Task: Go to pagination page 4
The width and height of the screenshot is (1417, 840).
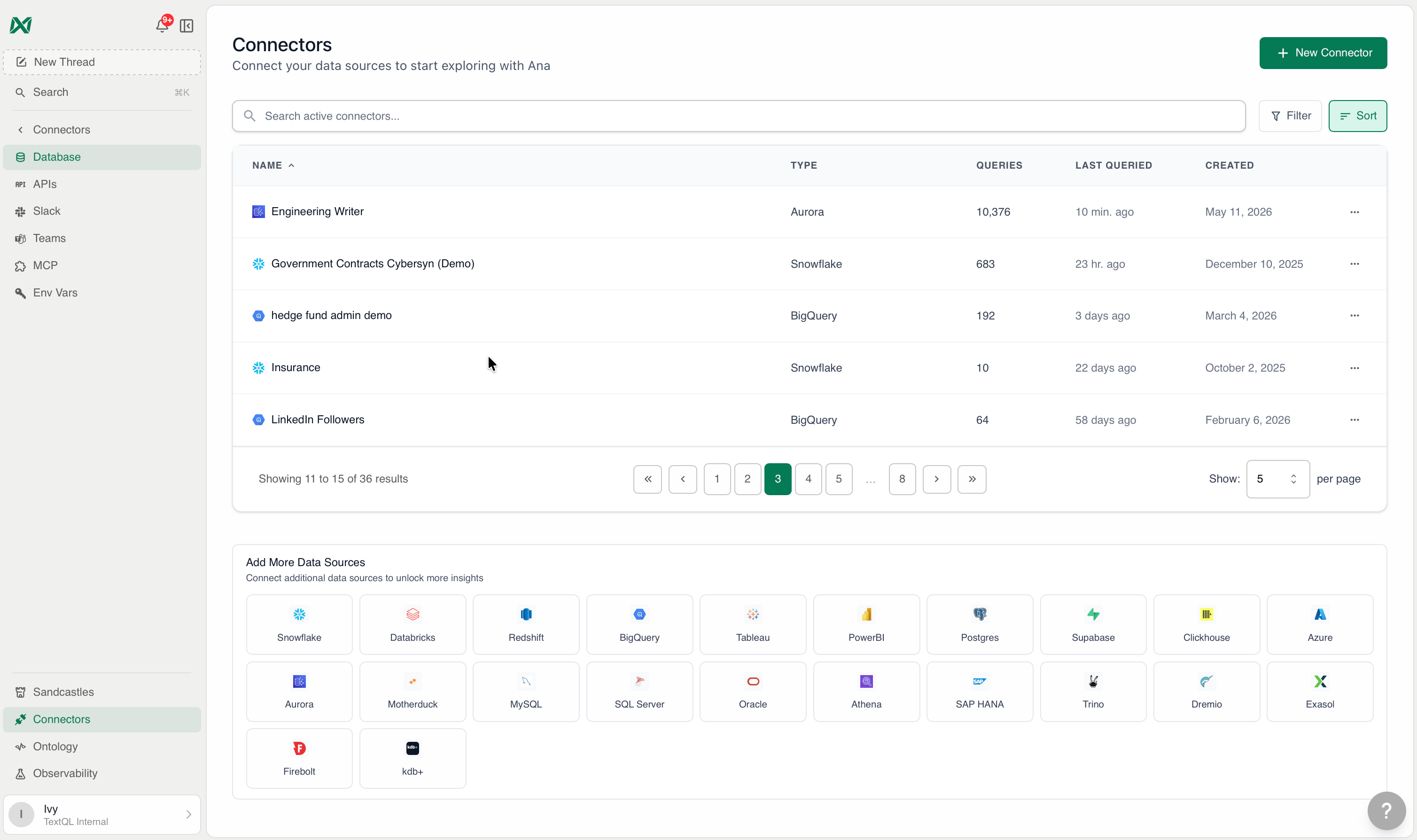Action: tap(808, 479)
